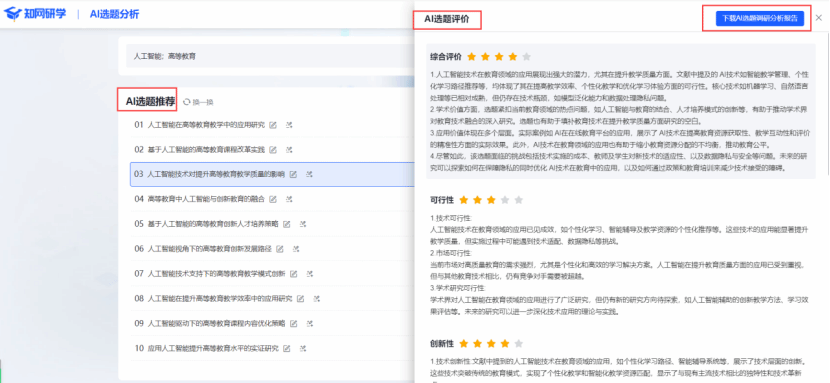830x383 pixels.
Task: Click evaluation icon after topic 06 edit icon
Action: (296, 249)
